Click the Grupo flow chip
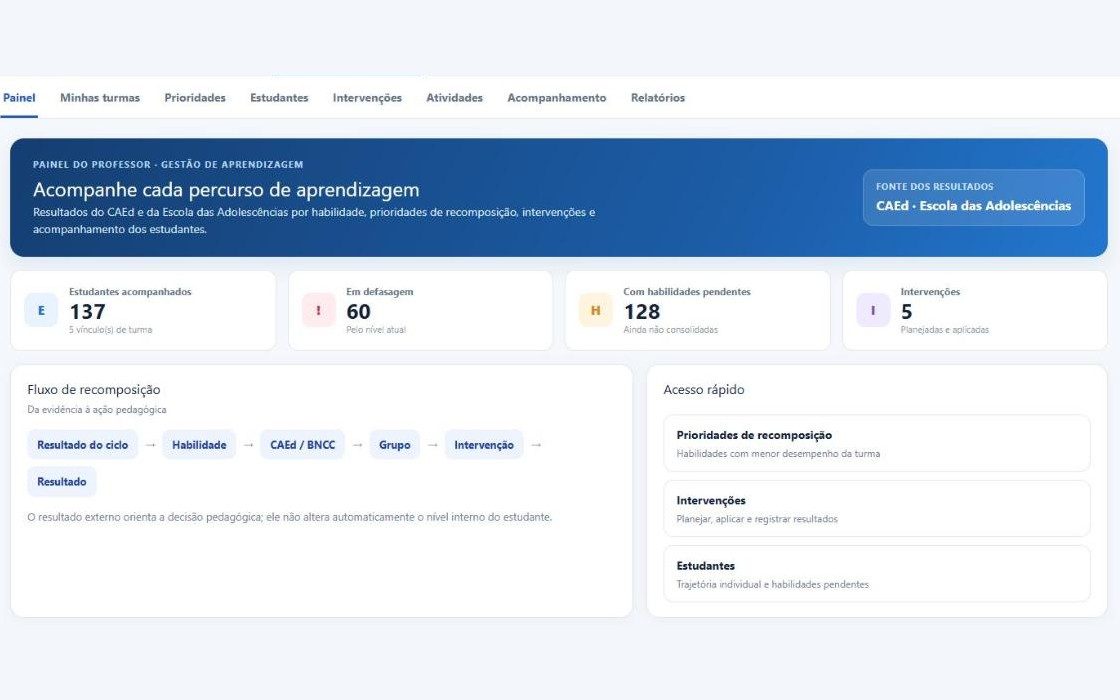The height and width of the screenshot is (700, 1120). pyautogui.click(x=395, y=444)
